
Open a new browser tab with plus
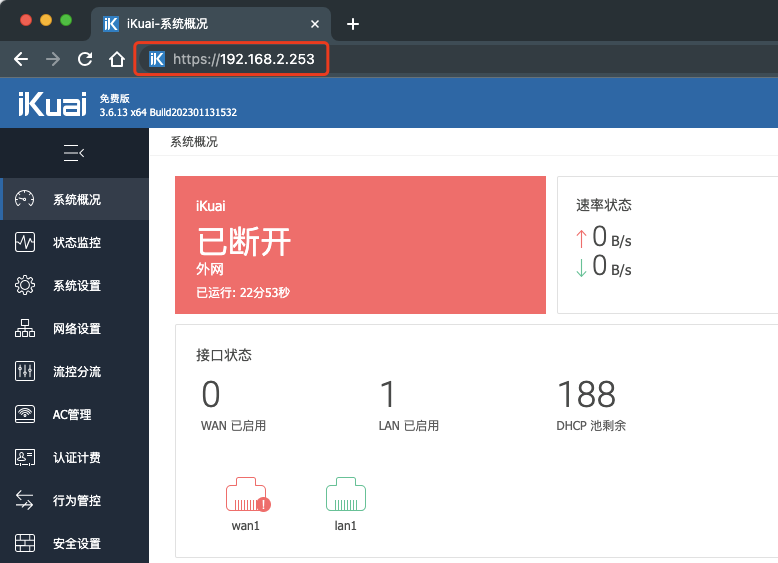click(353, 24)
